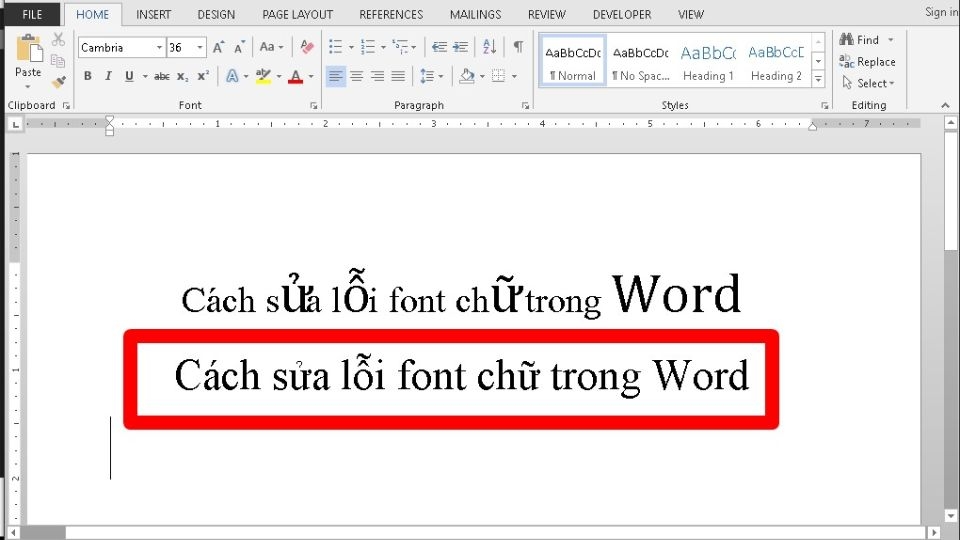960x540 pixels.
Task: Toggle bold formatting
Action: 88,77
